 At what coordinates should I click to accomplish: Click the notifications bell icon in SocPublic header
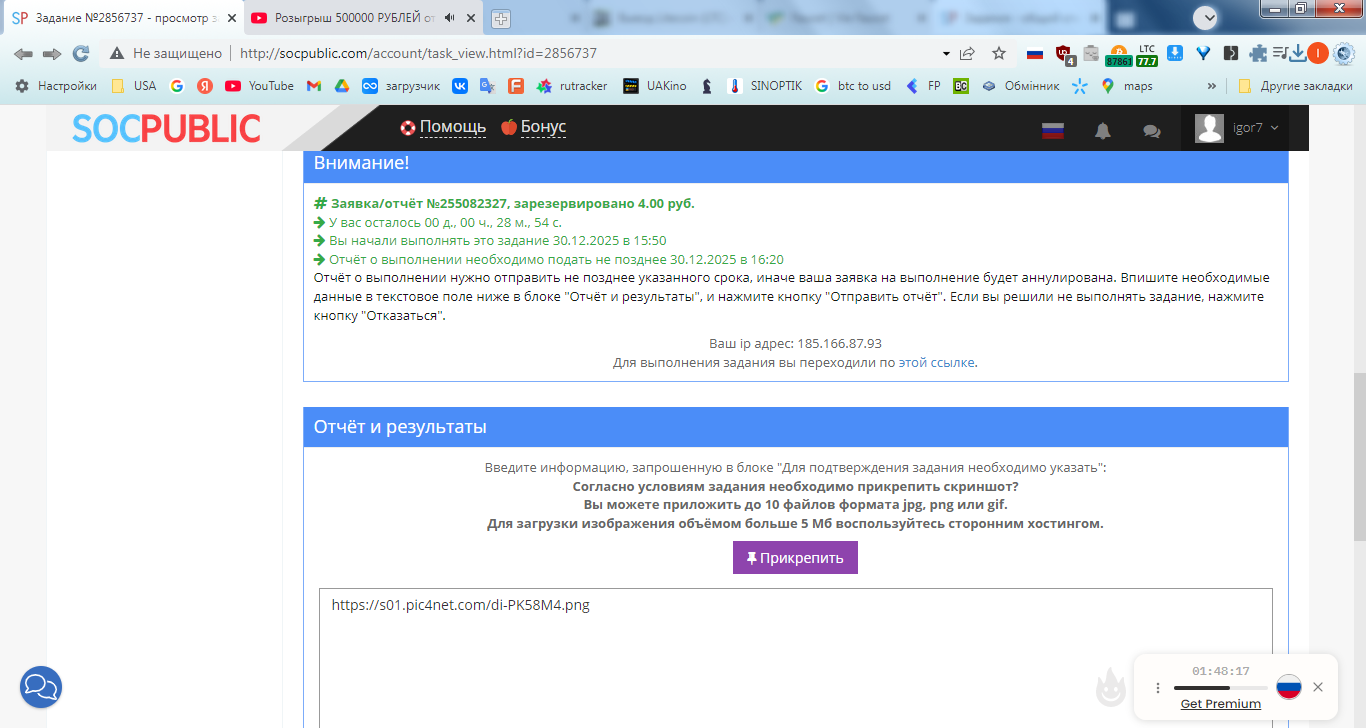[x=1103, y=130]
